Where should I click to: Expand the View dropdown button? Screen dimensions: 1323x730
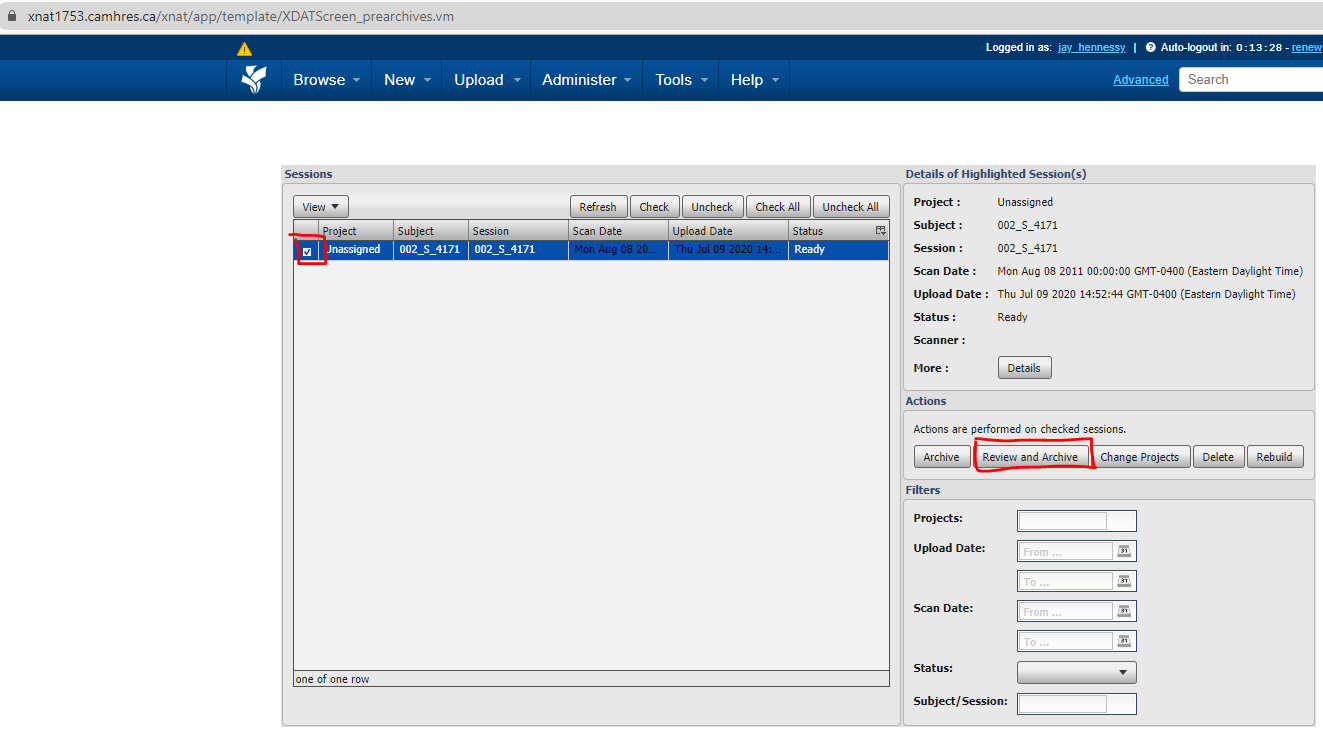pos(320,207)
